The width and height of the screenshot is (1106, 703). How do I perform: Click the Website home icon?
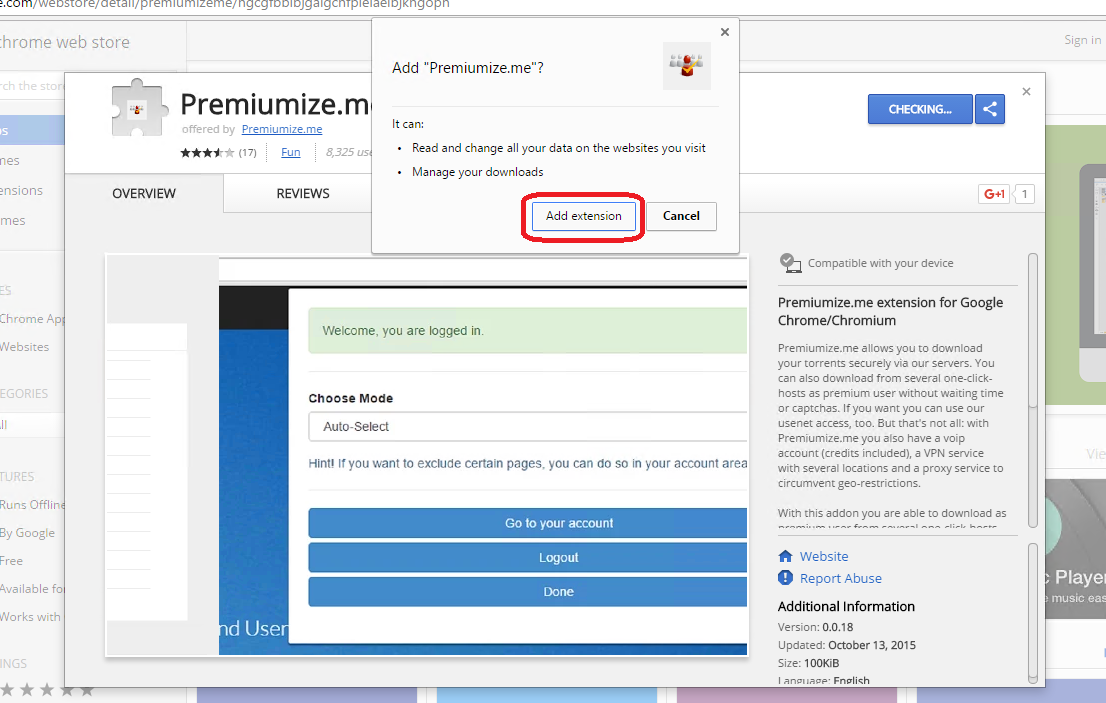click(785, 556)
